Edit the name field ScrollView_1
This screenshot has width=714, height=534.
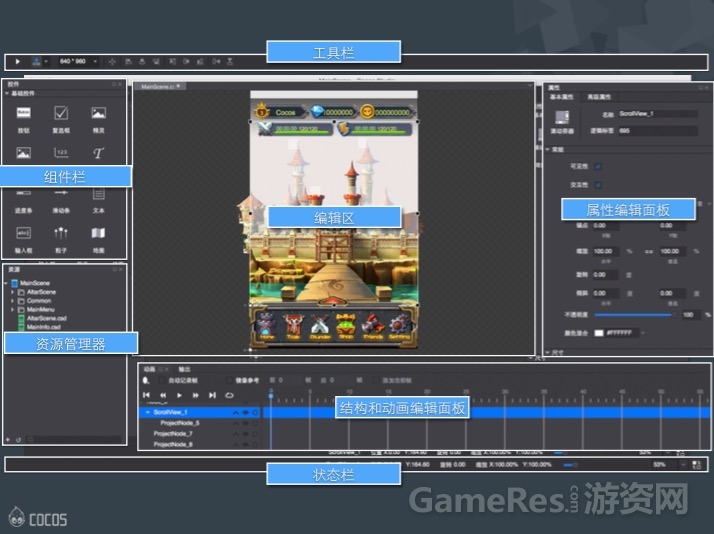(658, 114)
